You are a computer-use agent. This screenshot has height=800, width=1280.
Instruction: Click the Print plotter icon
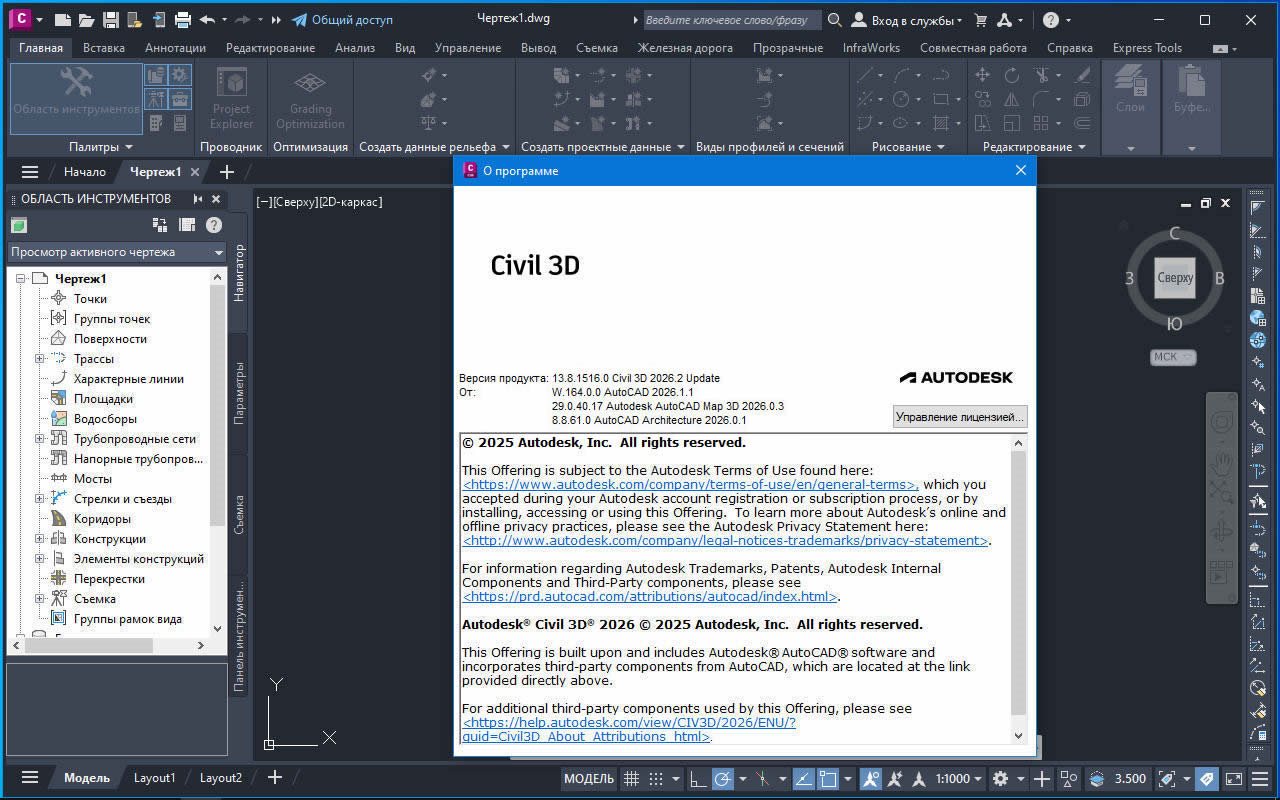[x=183, y=20]
